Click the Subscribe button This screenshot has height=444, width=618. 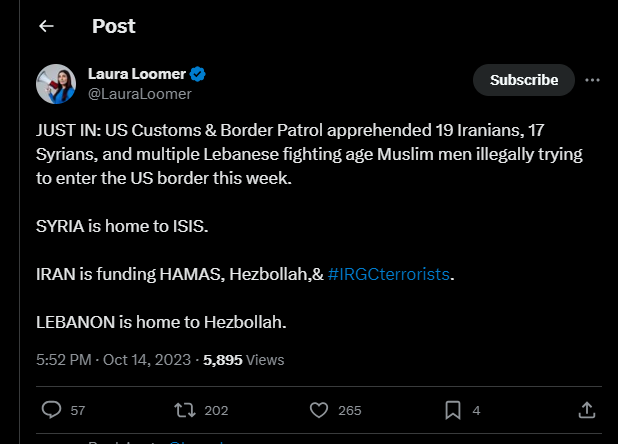523,80
